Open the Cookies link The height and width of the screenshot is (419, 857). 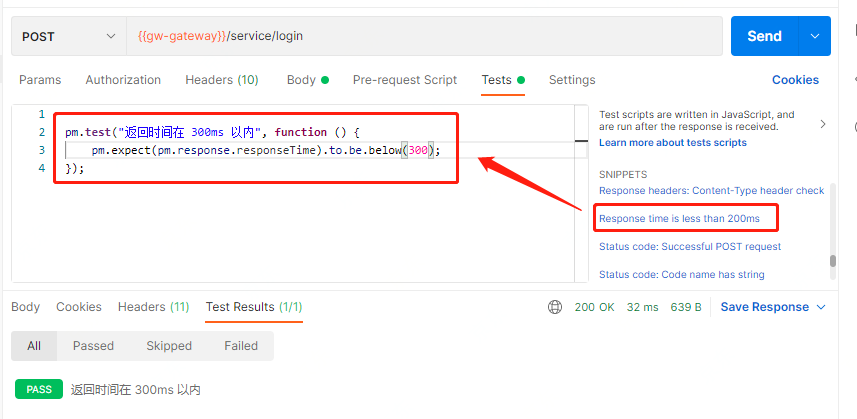(x=795, y=80)
